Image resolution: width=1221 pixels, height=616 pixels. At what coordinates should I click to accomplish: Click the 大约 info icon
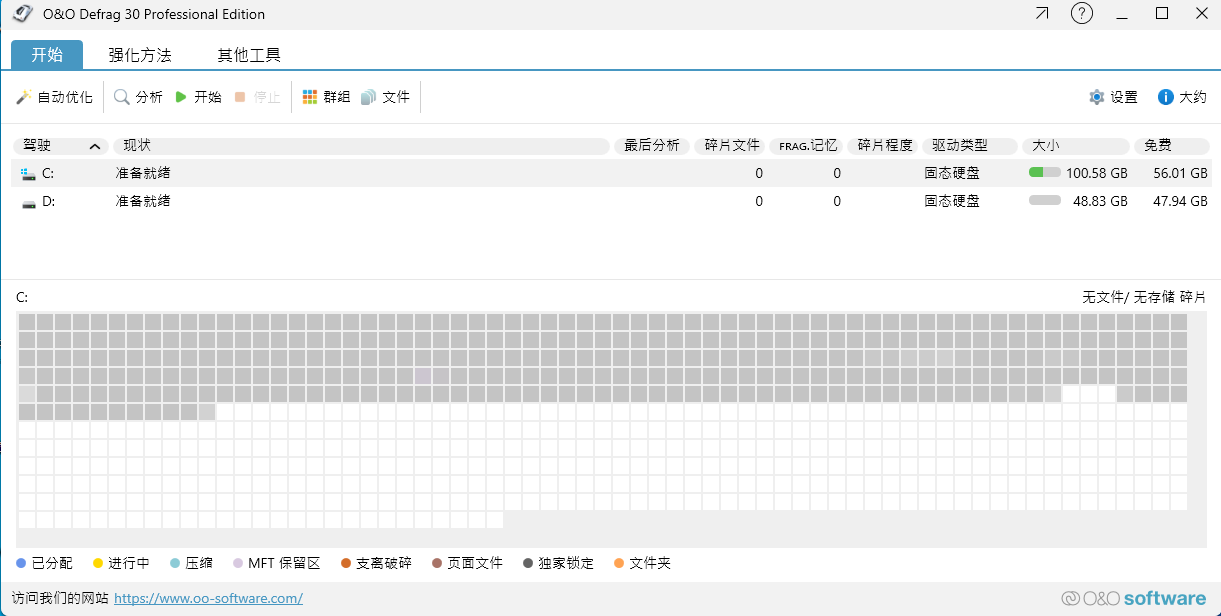pyautogui.click(x=1165, y=97)
